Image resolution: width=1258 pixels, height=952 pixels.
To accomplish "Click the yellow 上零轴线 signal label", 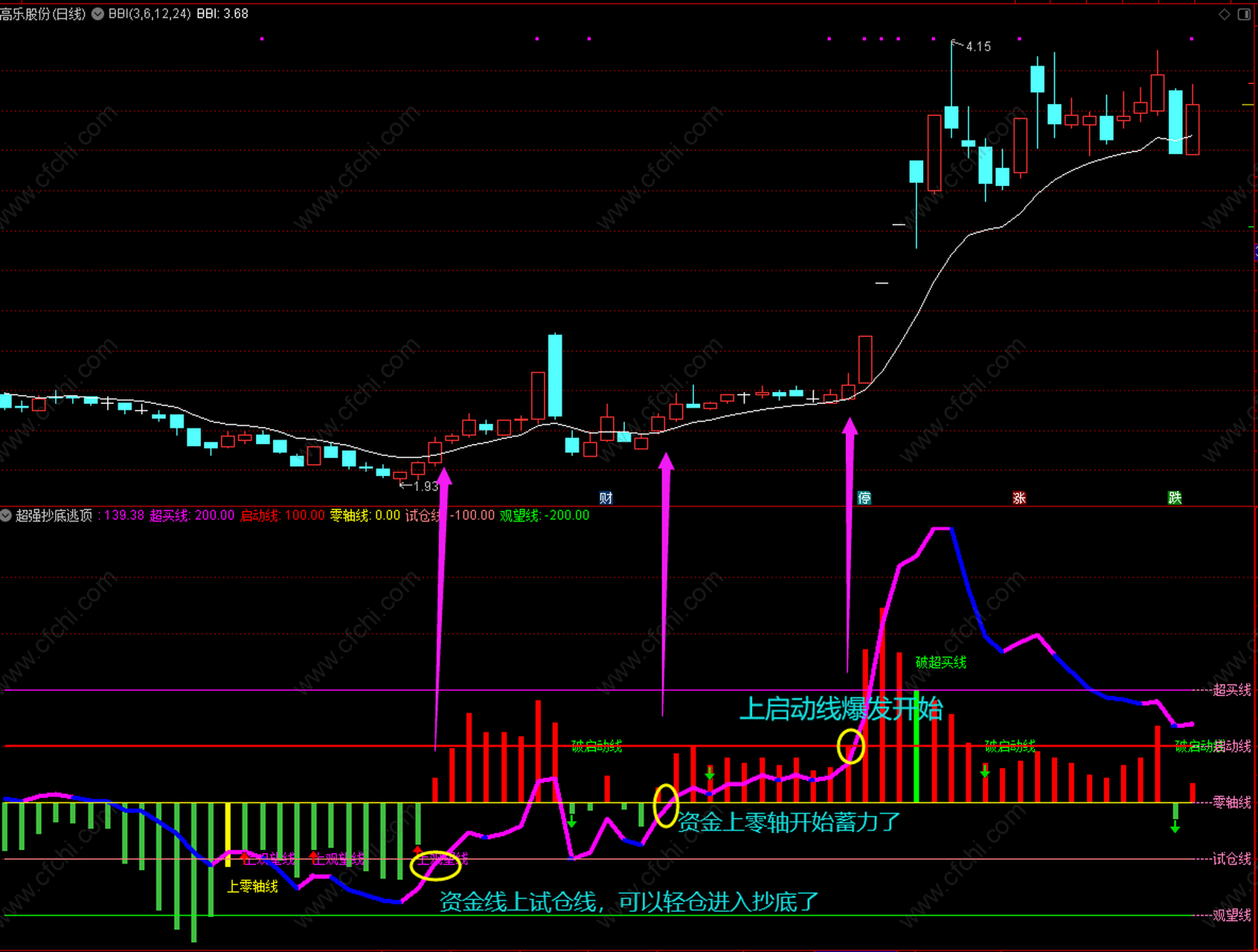I will (252, 887).
